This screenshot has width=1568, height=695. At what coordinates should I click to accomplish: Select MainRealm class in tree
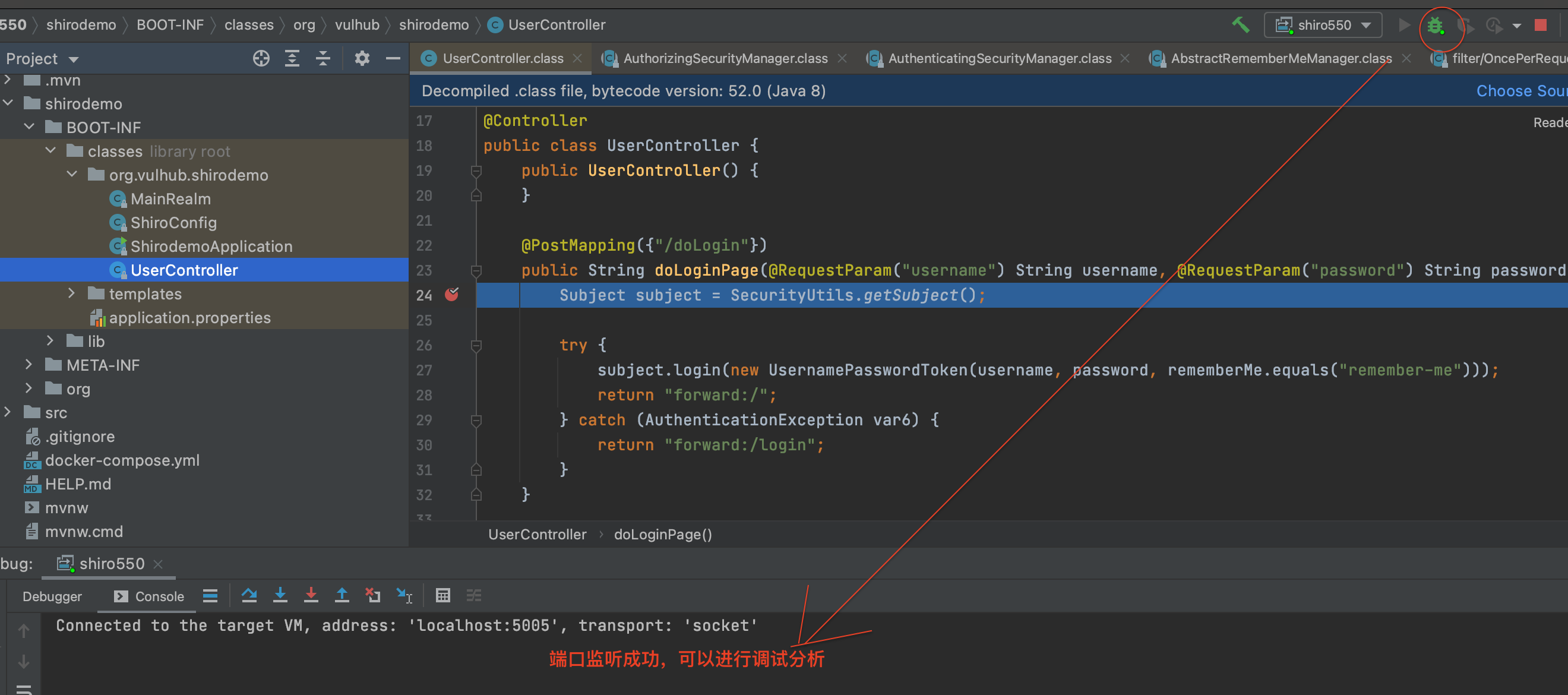(x=170, y=199)
